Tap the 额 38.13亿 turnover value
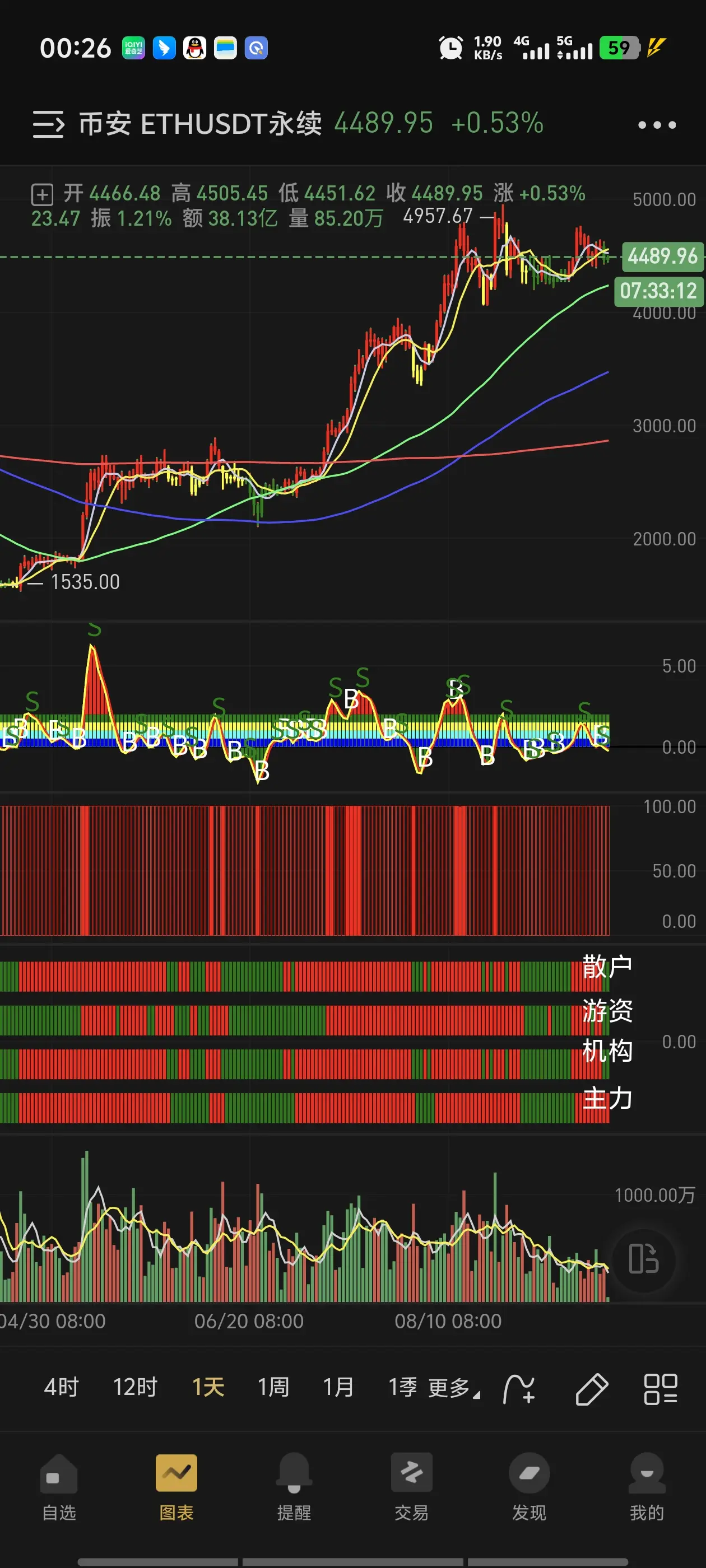706x1568 pixels. pyautogui.click(x=230, y=218)
